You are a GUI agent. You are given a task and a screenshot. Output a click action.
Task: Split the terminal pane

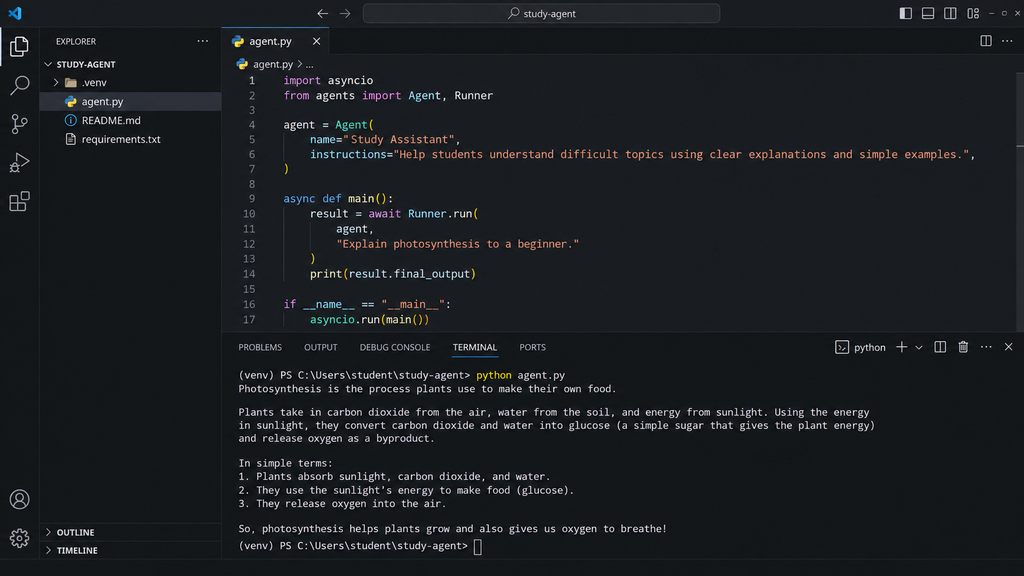click(940, 347)
